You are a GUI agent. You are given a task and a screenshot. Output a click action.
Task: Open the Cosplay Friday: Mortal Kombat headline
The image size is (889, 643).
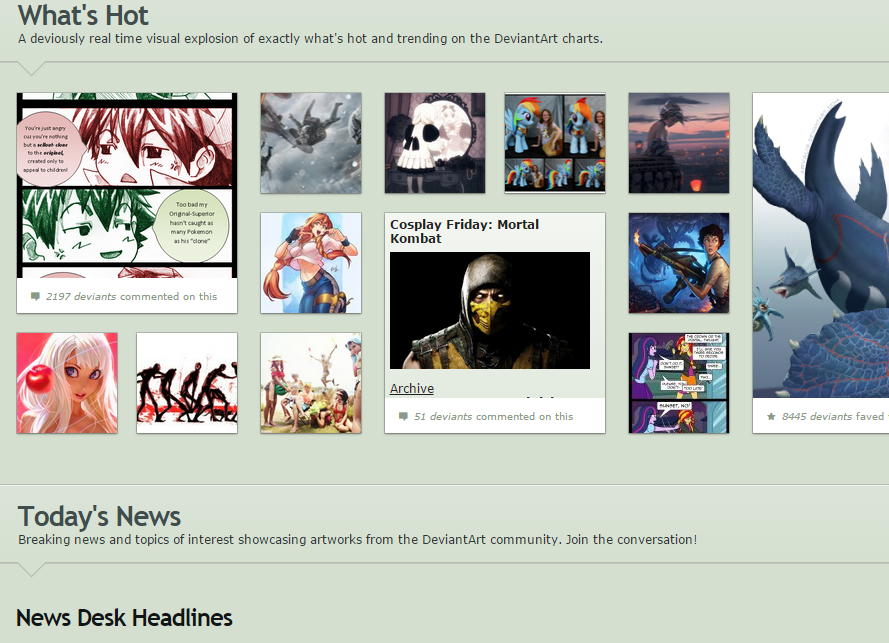click(464, 231)
